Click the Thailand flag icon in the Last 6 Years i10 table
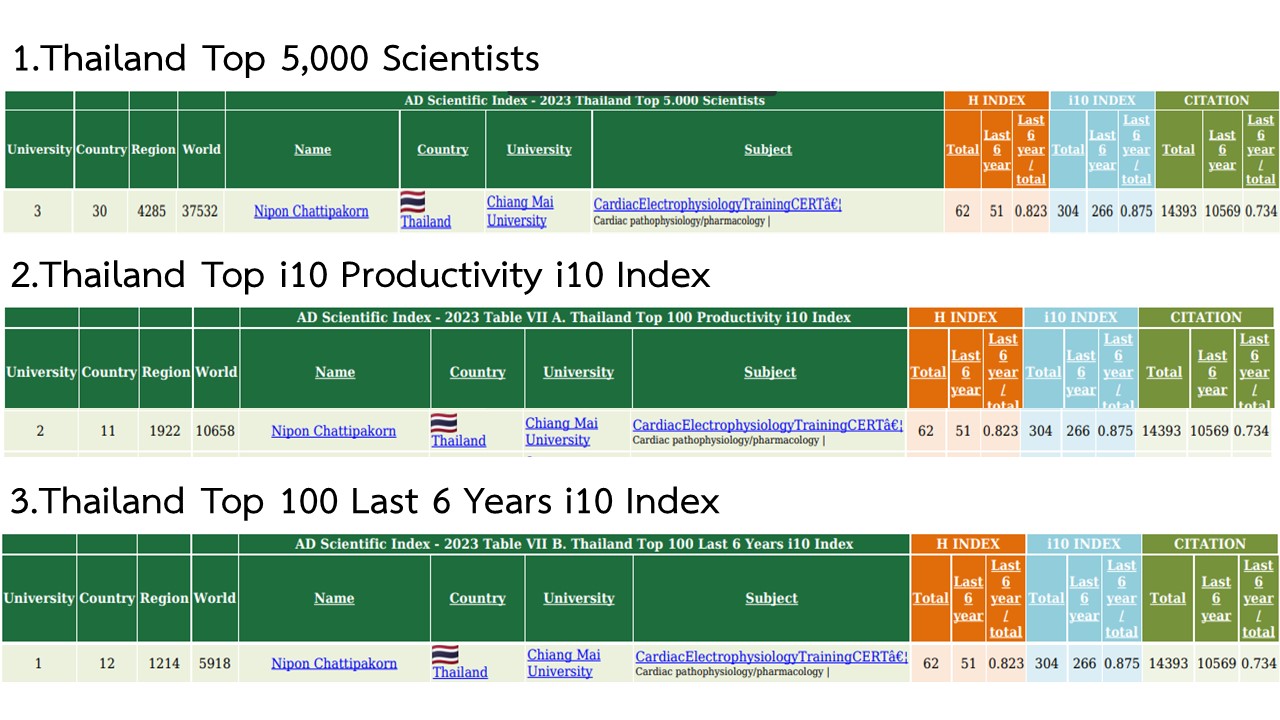This screenshot has height=720, width=1280. pos(445,654)
